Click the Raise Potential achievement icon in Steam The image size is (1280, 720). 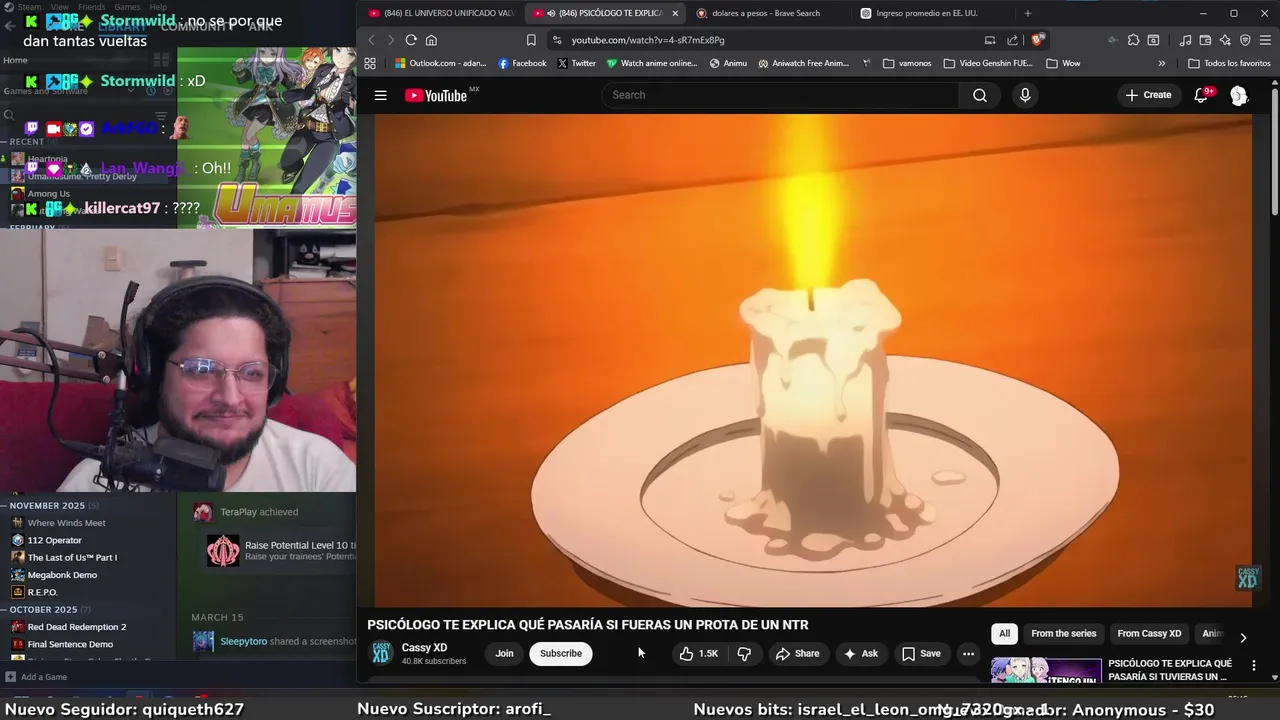coord(223,551)
